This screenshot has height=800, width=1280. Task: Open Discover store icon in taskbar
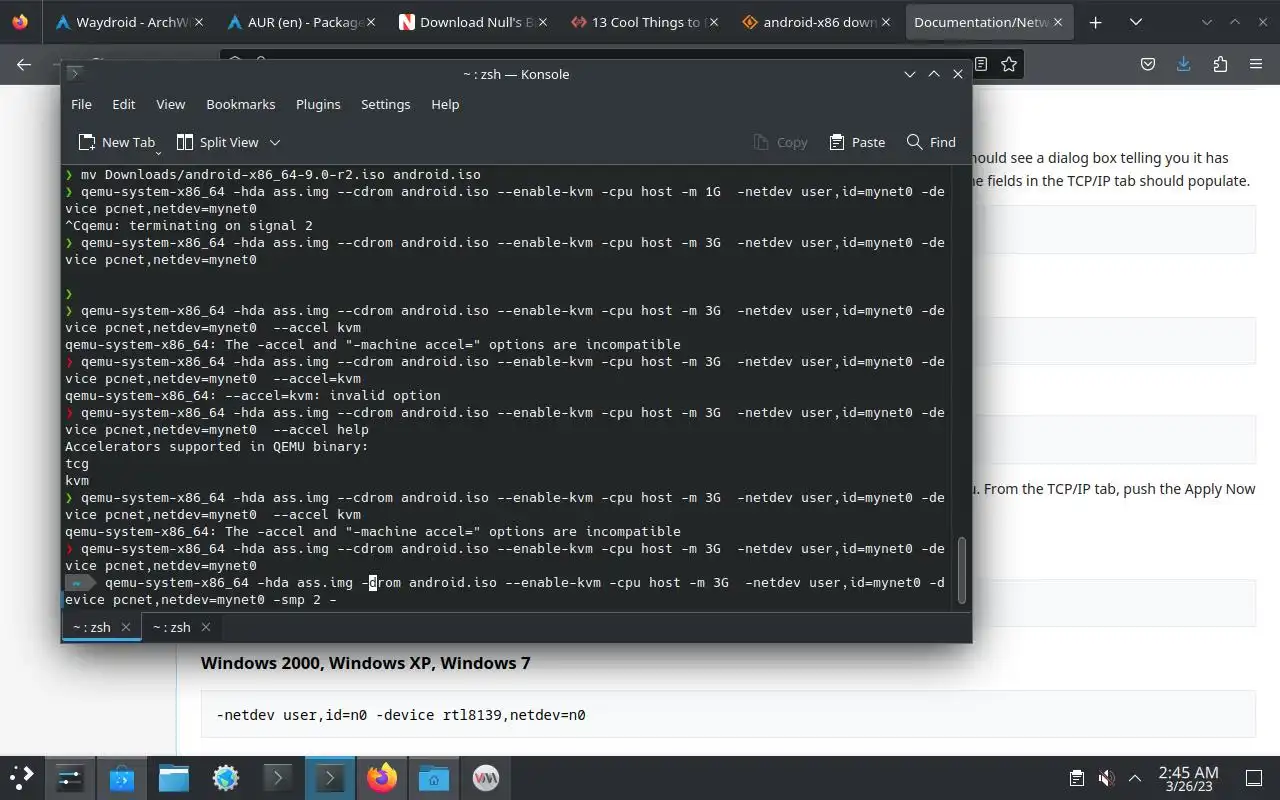pos(122,778)
